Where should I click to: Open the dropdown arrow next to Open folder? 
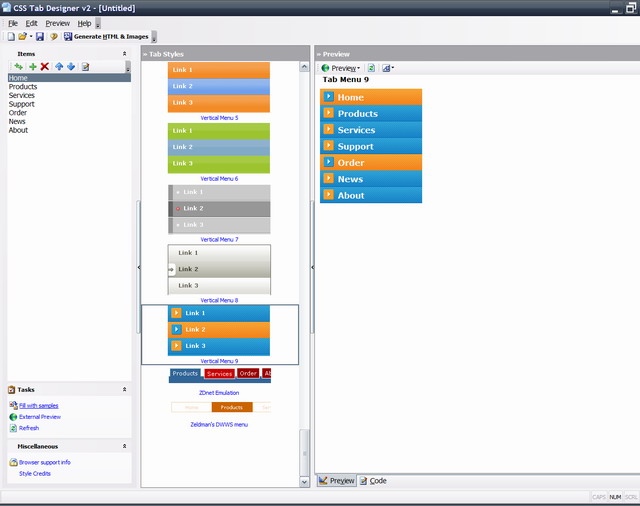pos(31,36)
